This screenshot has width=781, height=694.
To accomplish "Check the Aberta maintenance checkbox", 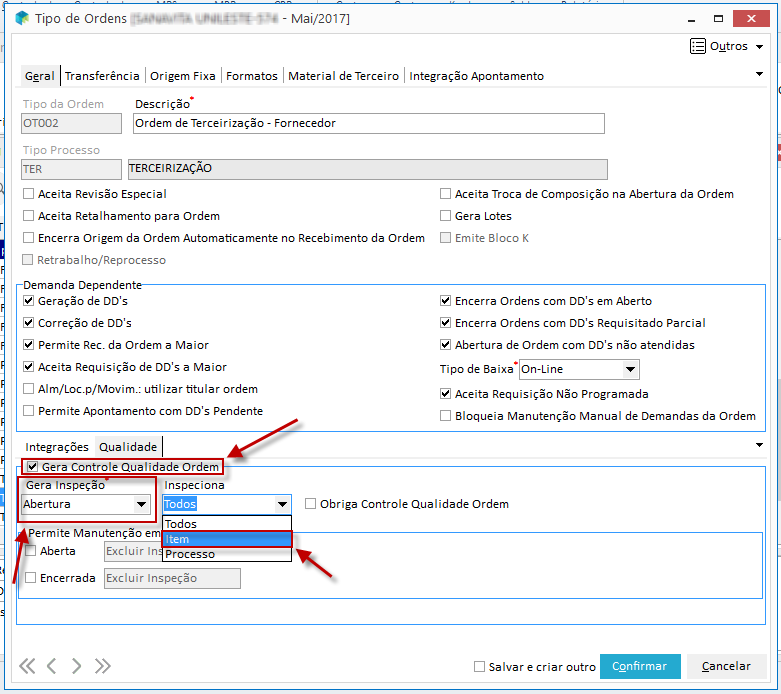I will pyautogui.click(x=30, y=551).
